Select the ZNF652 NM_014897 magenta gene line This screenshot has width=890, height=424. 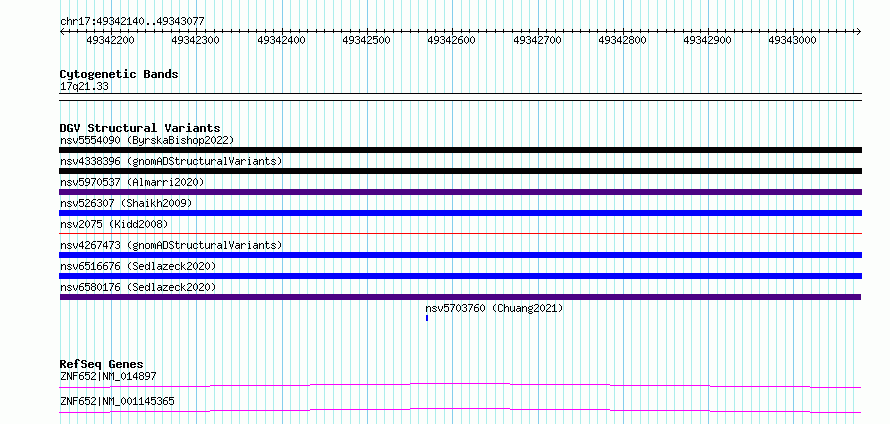[460, 385]
